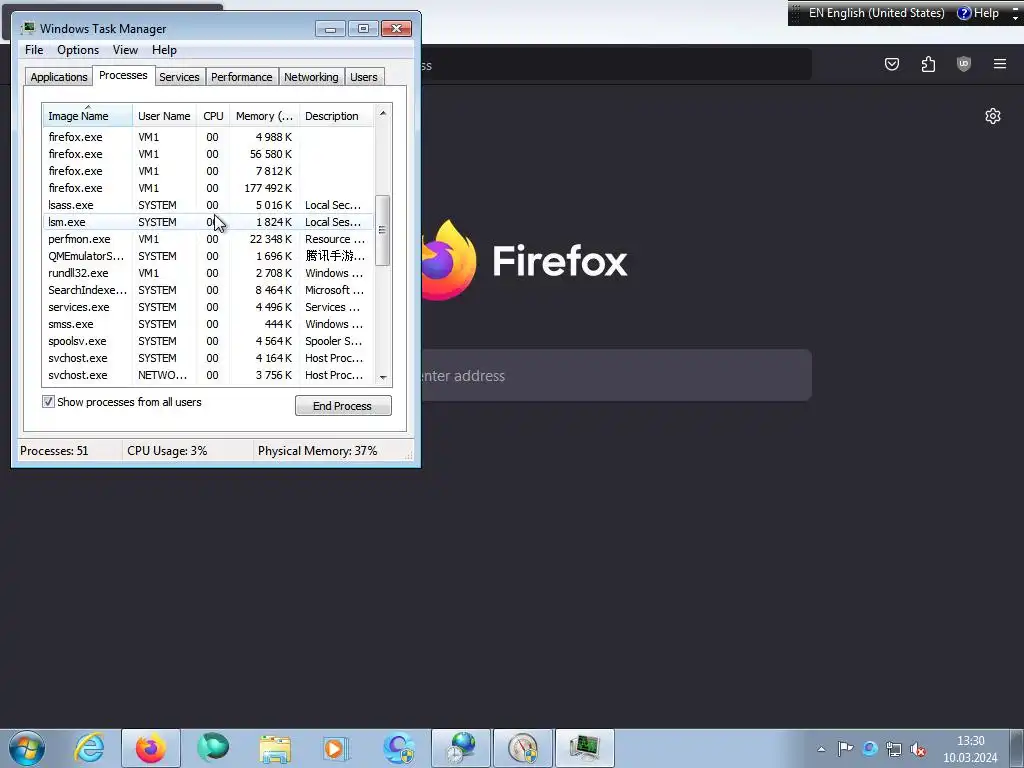This screenshot has width=1024, height=768.
Task: Switch to the Performance tab
Action: click(241, 77)
